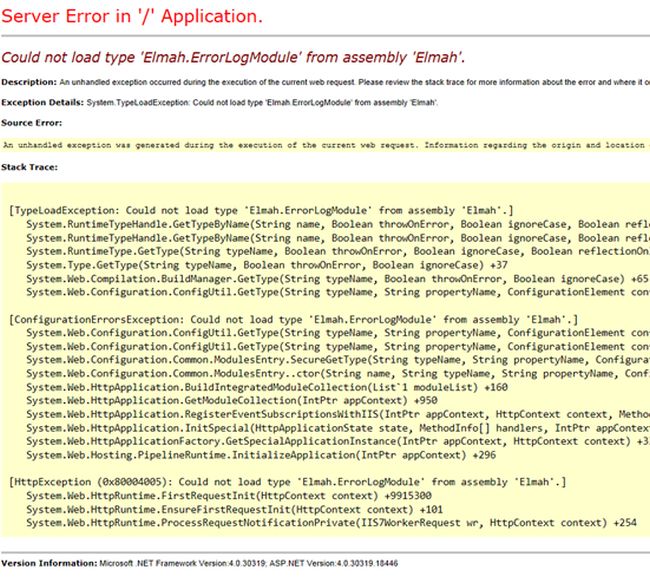Click the 'Exception Details:' label
This screenshot has height=577, width=650.
pos(42,102)
